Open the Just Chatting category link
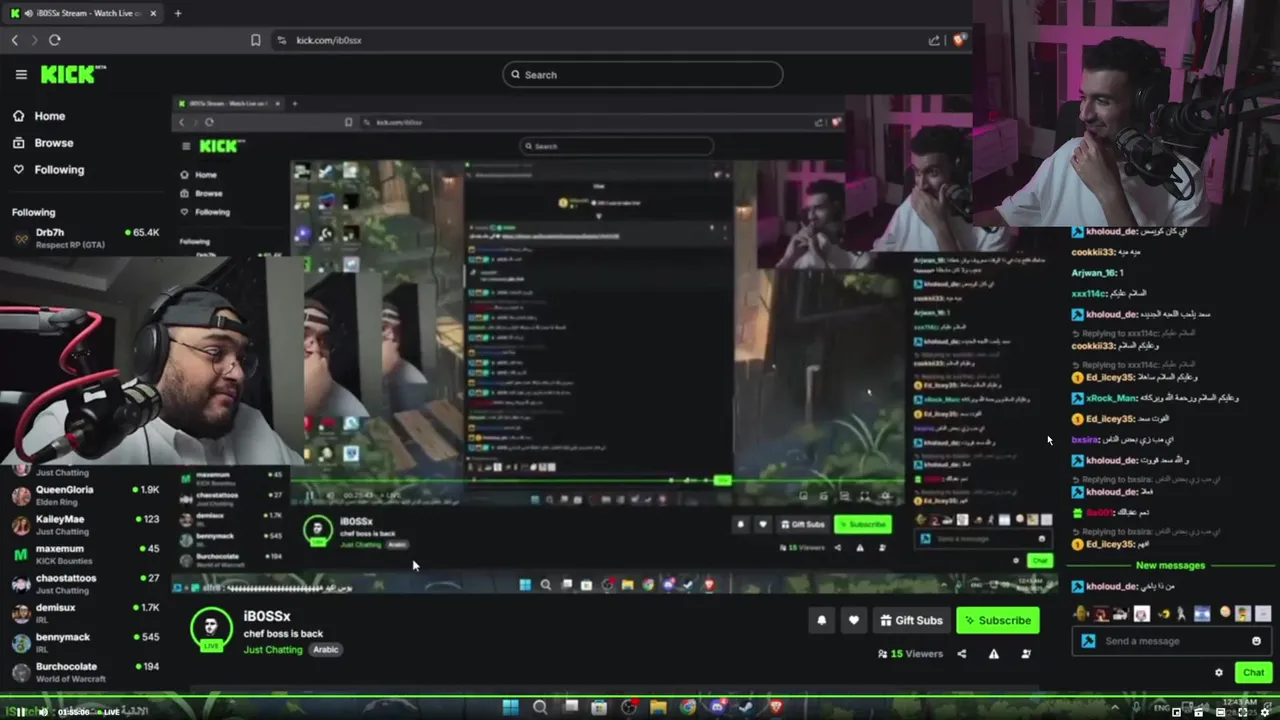 (273, 650)
